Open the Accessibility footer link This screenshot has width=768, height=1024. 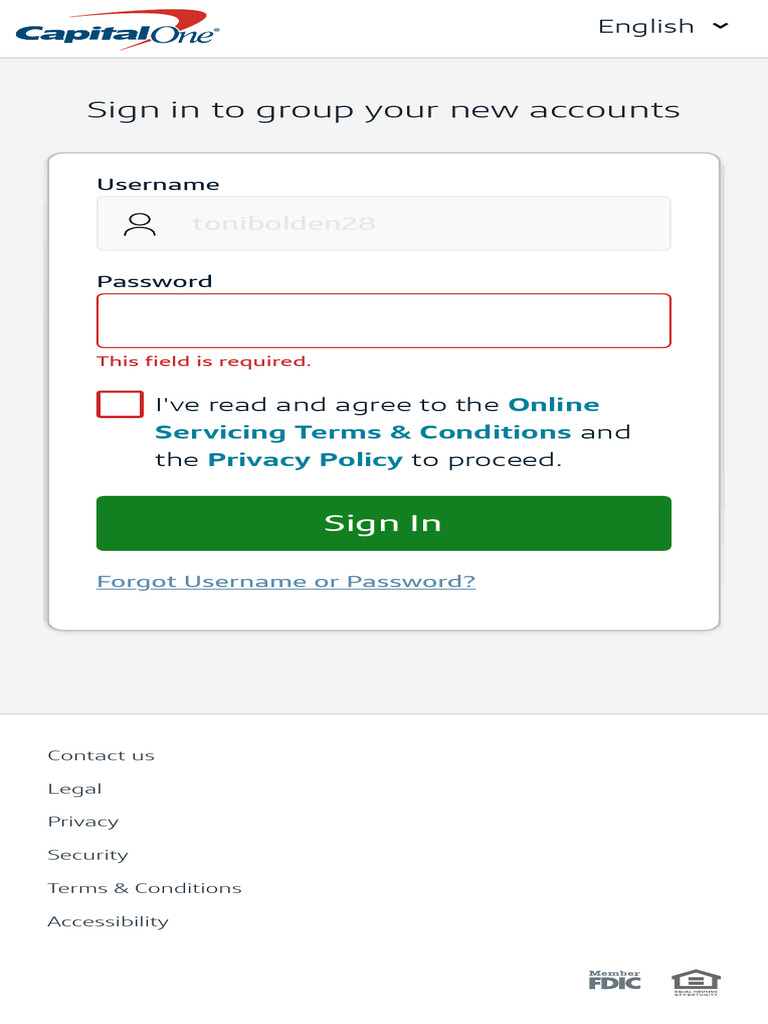click(x=108, y=922)
